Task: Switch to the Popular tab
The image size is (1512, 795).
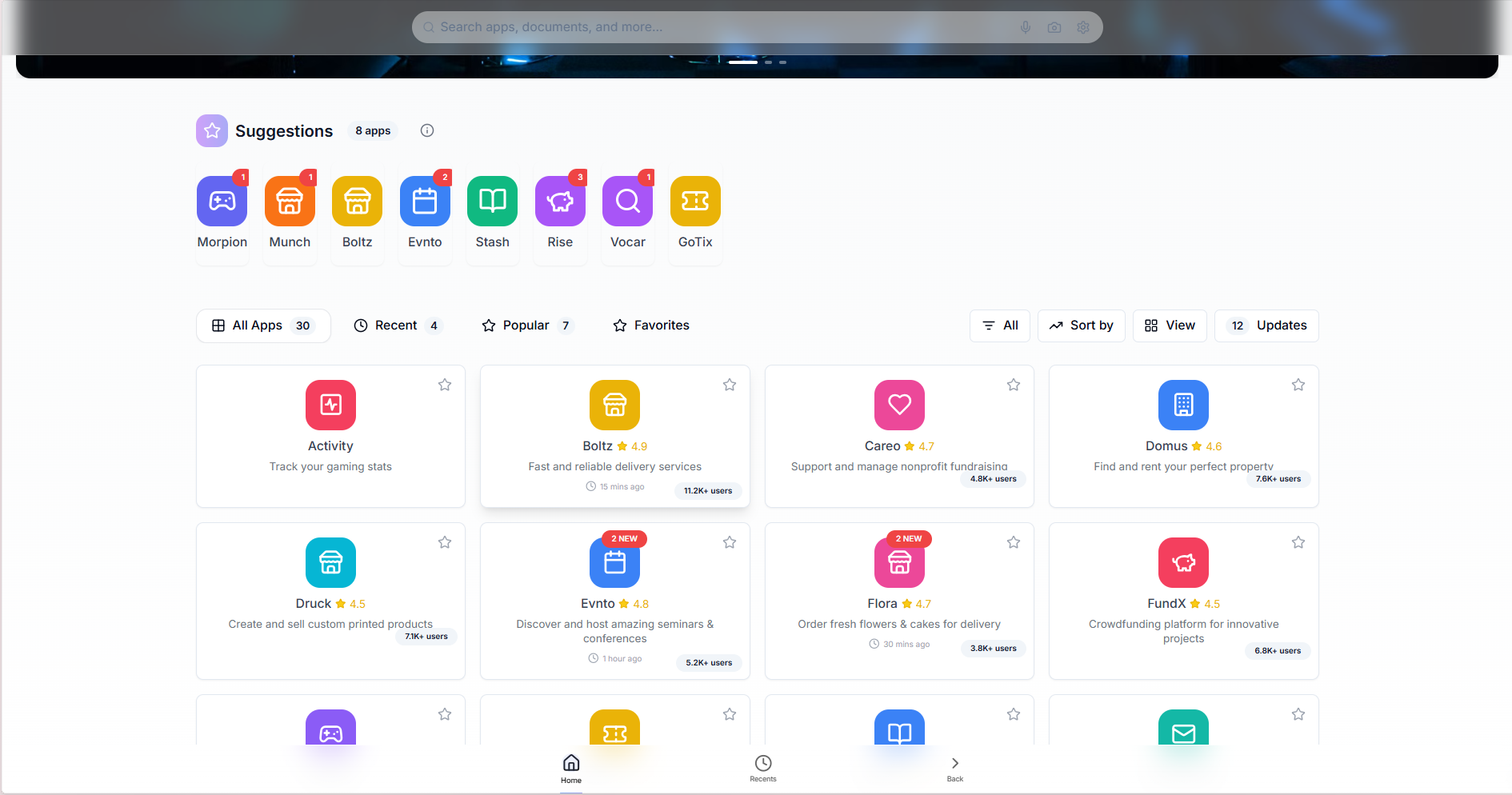Action: click(x=528, y=326)
